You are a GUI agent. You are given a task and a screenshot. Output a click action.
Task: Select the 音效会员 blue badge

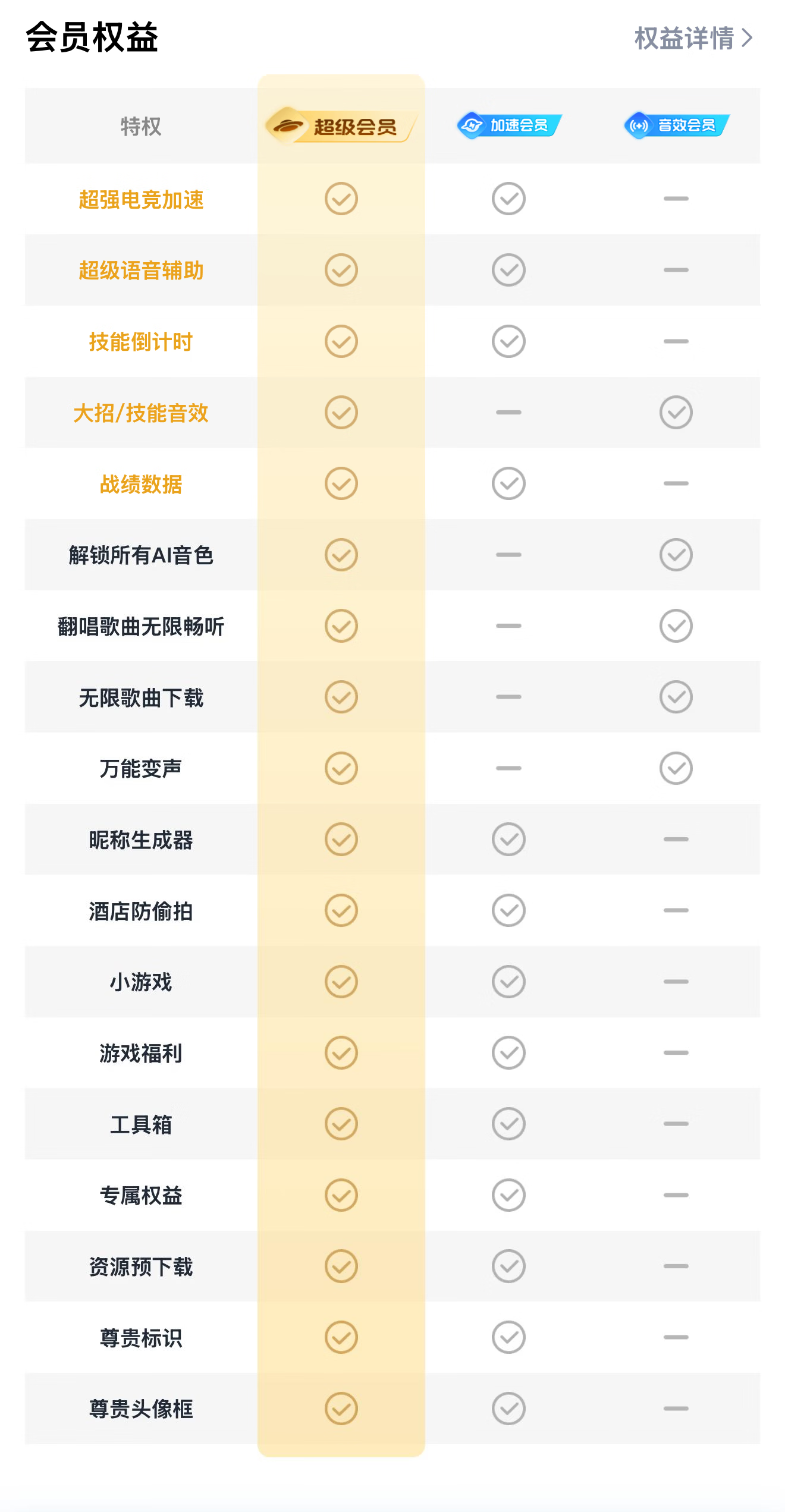[x=676, y=125]
